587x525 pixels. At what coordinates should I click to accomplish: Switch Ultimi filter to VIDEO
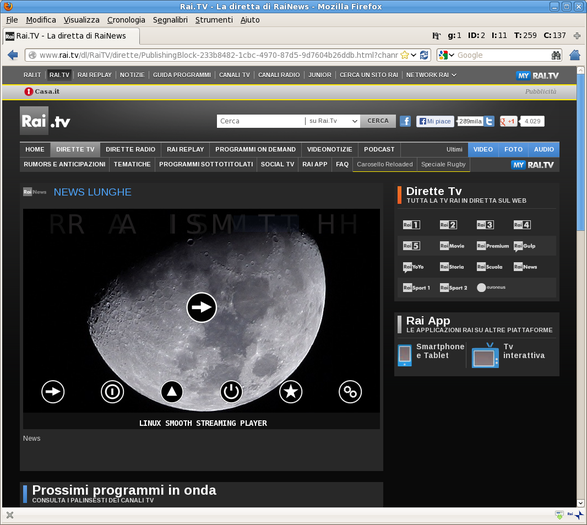[483, 149]
